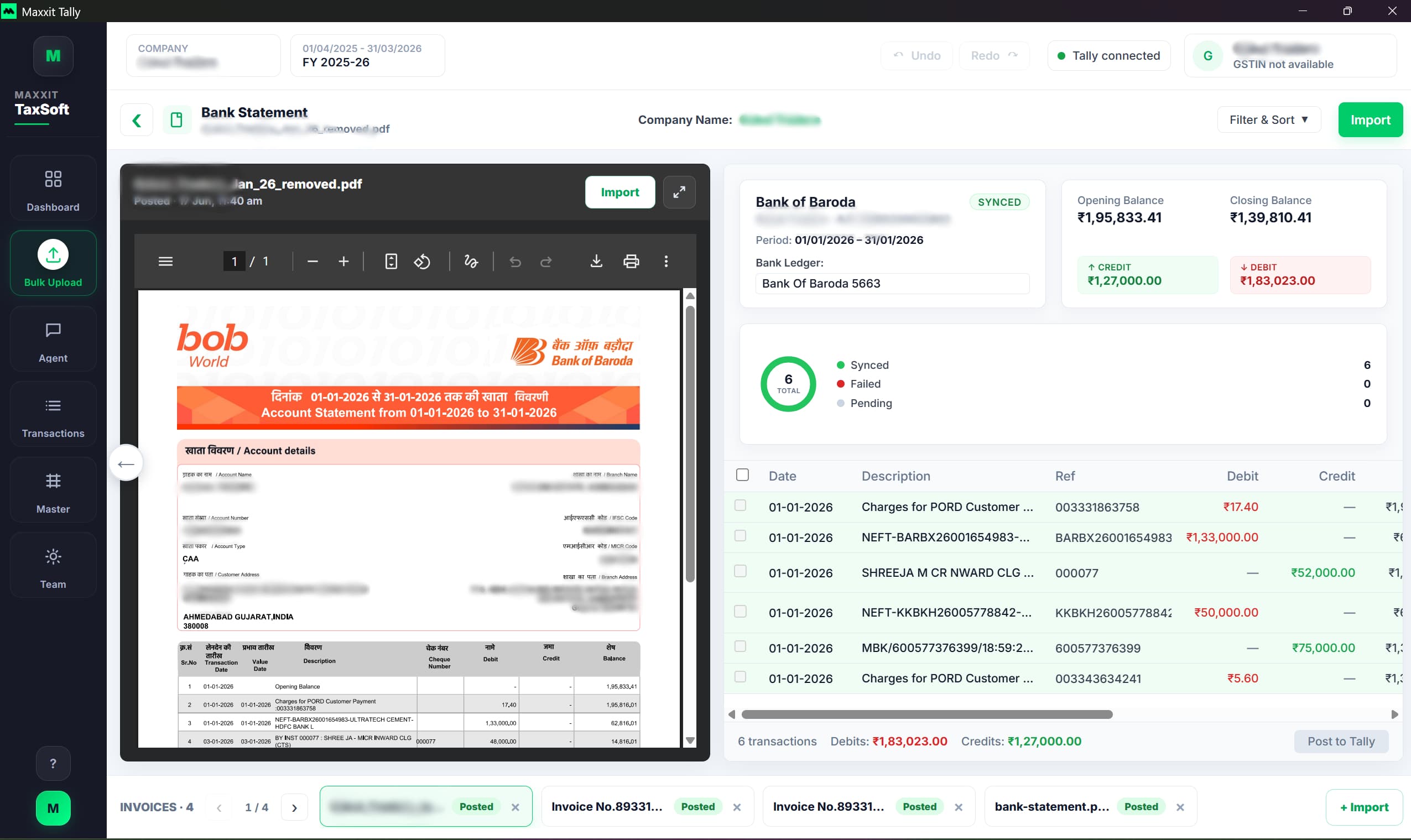
Task: Close the first Posted file tab
Action: pyautogui.click(x=515, y=807)
